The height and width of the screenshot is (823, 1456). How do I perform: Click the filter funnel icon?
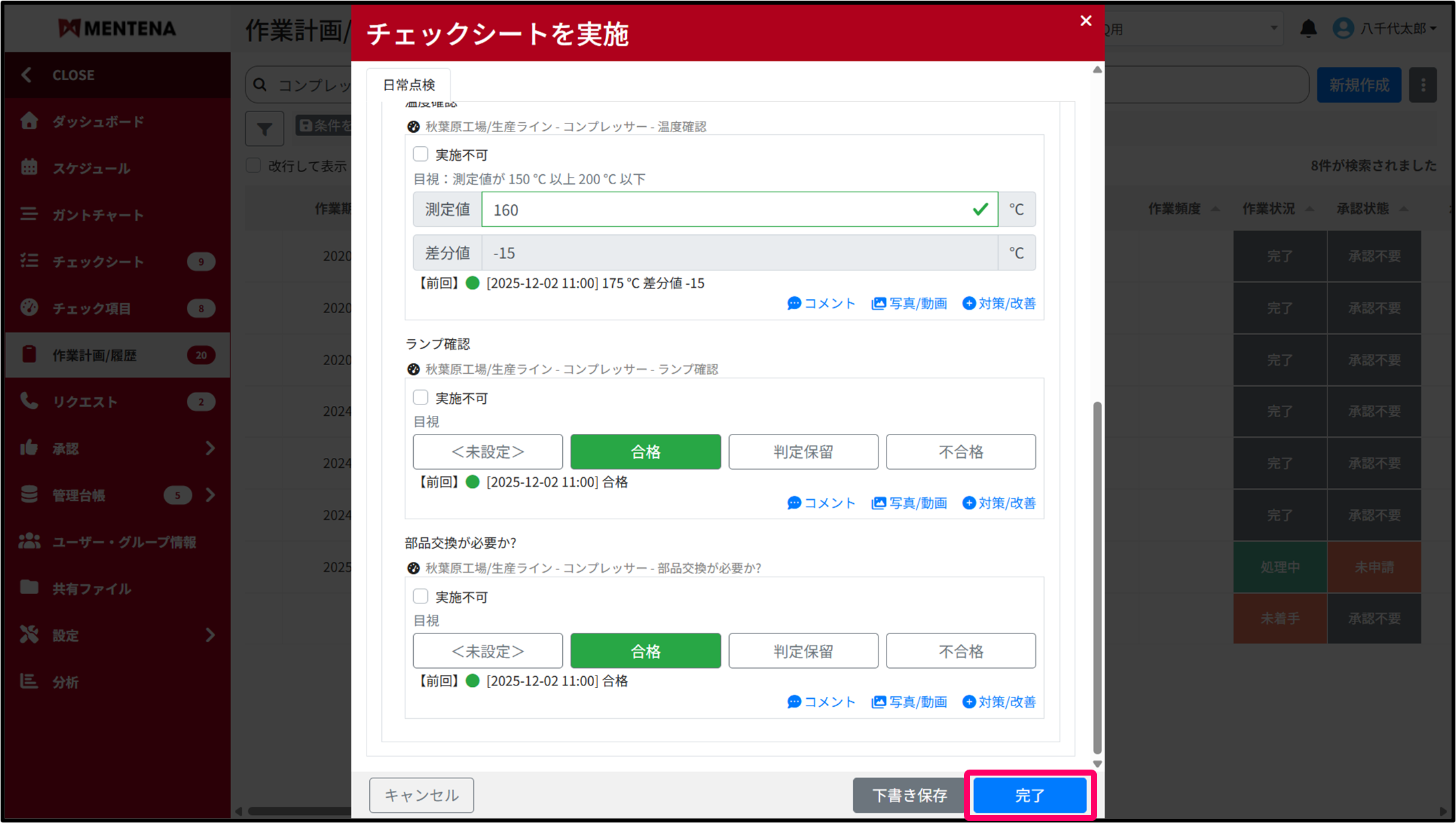click(264, 128)
